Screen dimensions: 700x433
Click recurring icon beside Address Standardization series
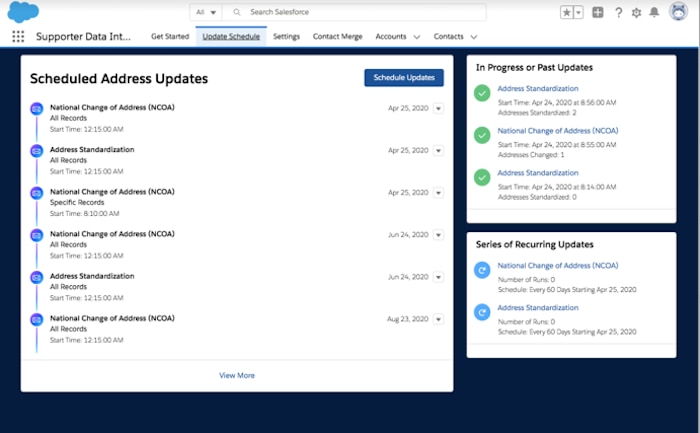click(482, 313)
